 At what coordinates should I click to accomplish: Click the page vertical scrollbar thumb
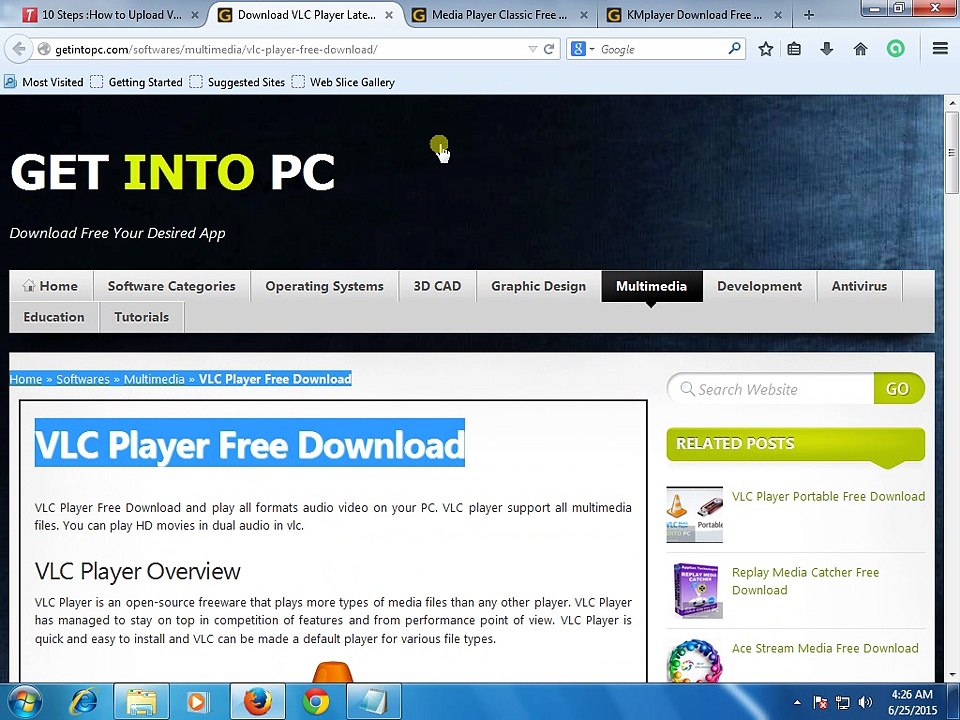tap(951, 152)
